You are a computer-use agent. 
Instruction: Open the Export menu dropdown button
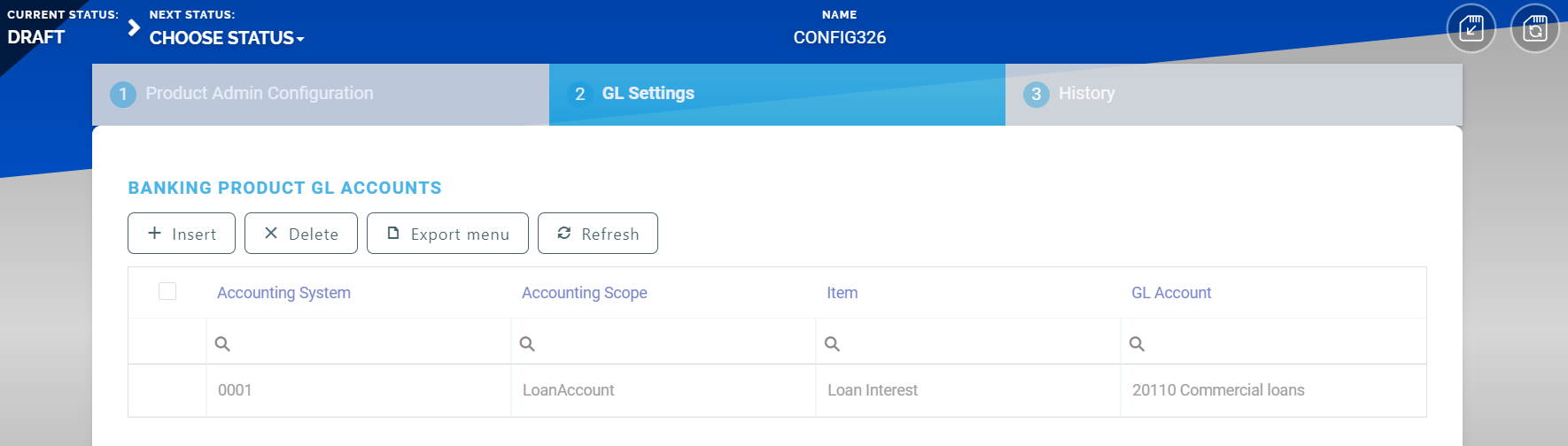[x=447, y=234]
